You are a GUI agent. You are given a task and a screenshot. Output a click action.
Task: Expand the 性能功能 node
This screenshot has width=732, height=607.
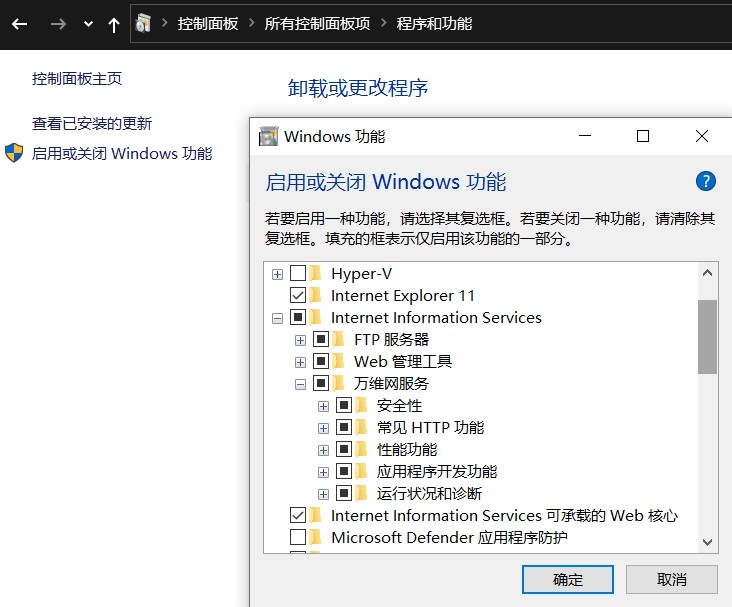coord(323,450)
